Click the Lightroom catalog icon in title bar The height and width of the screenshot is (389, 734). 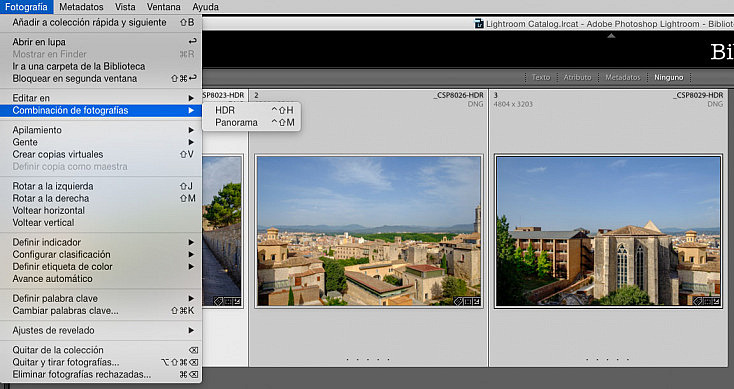click(x=478, y=23)
